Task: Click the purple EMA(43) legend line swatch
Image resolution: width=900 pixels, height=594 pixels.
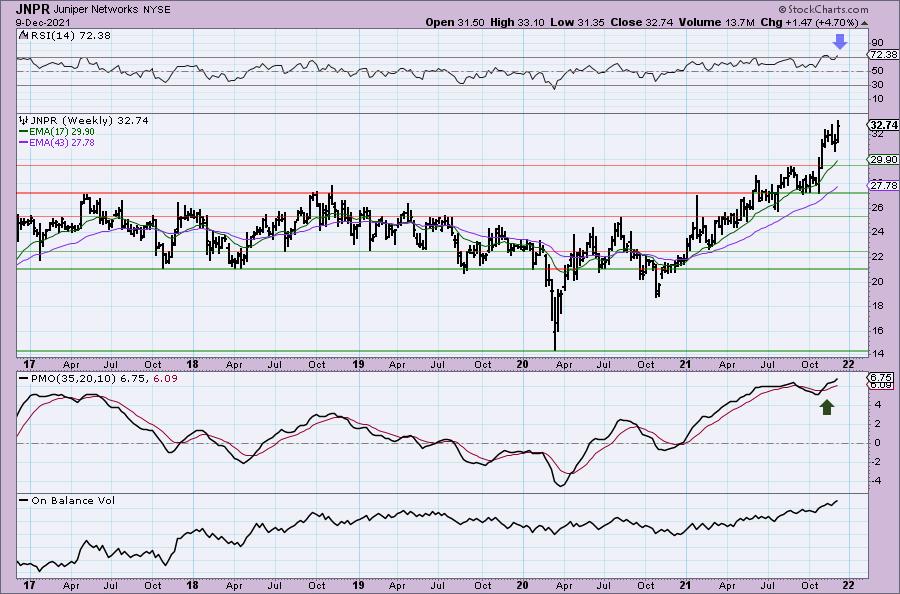Action: (x=24, y=142)
